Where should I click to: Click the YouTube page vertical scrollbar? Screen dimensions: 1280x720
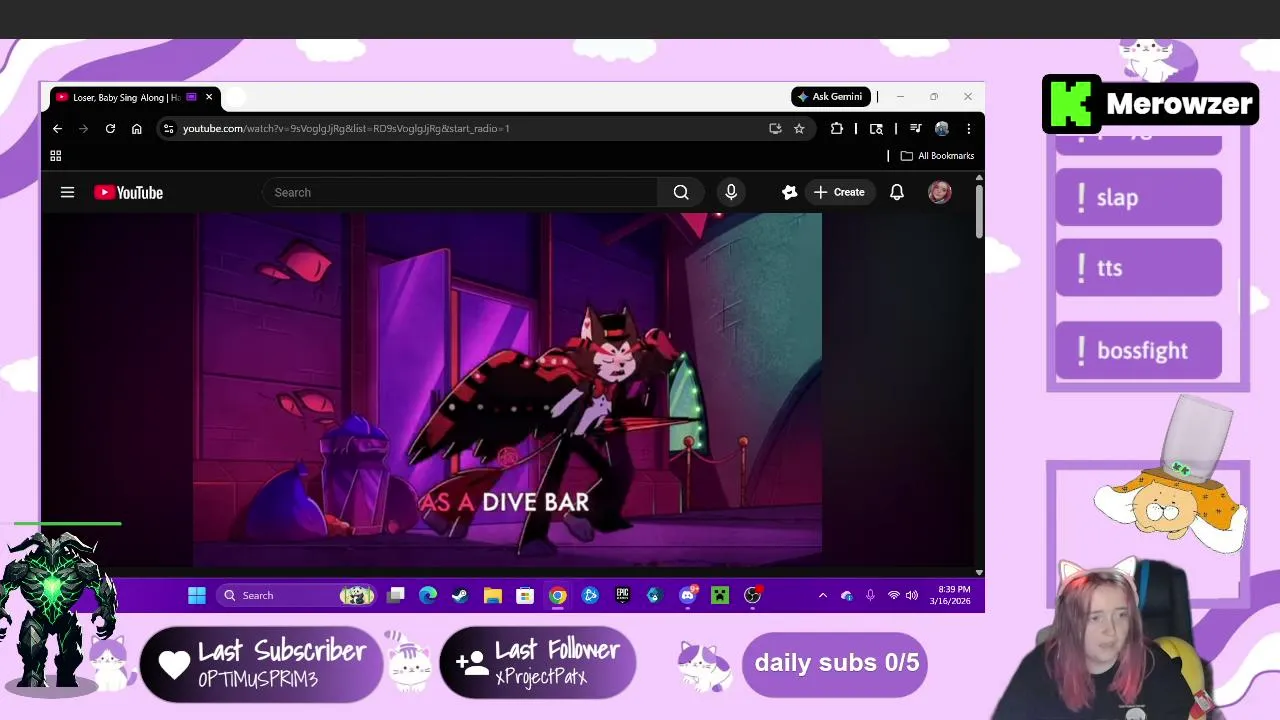pyautogui.click(x=979, y=210)
